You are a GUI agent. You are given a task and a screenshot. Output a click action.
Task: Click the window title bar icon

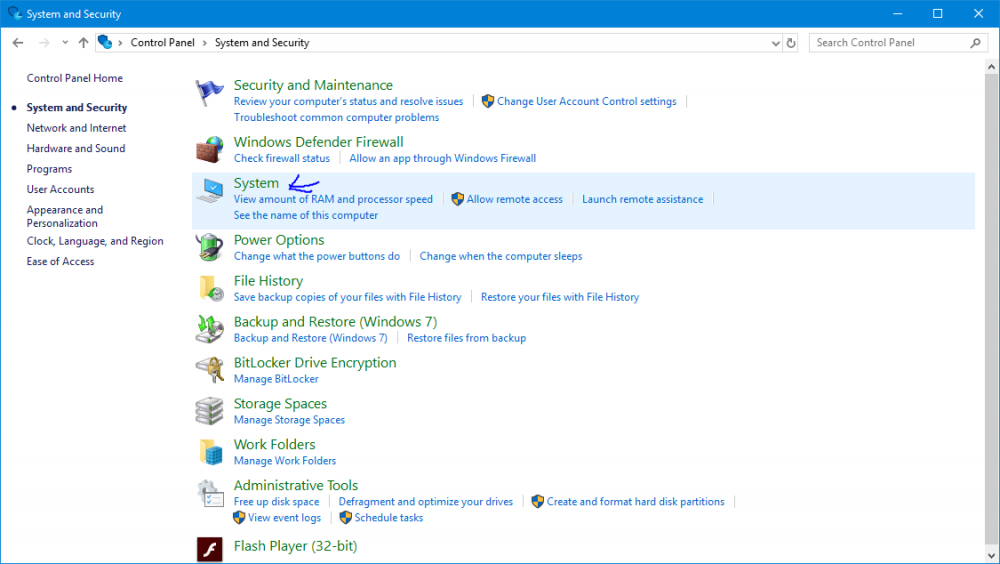click(x=15, y=13)
